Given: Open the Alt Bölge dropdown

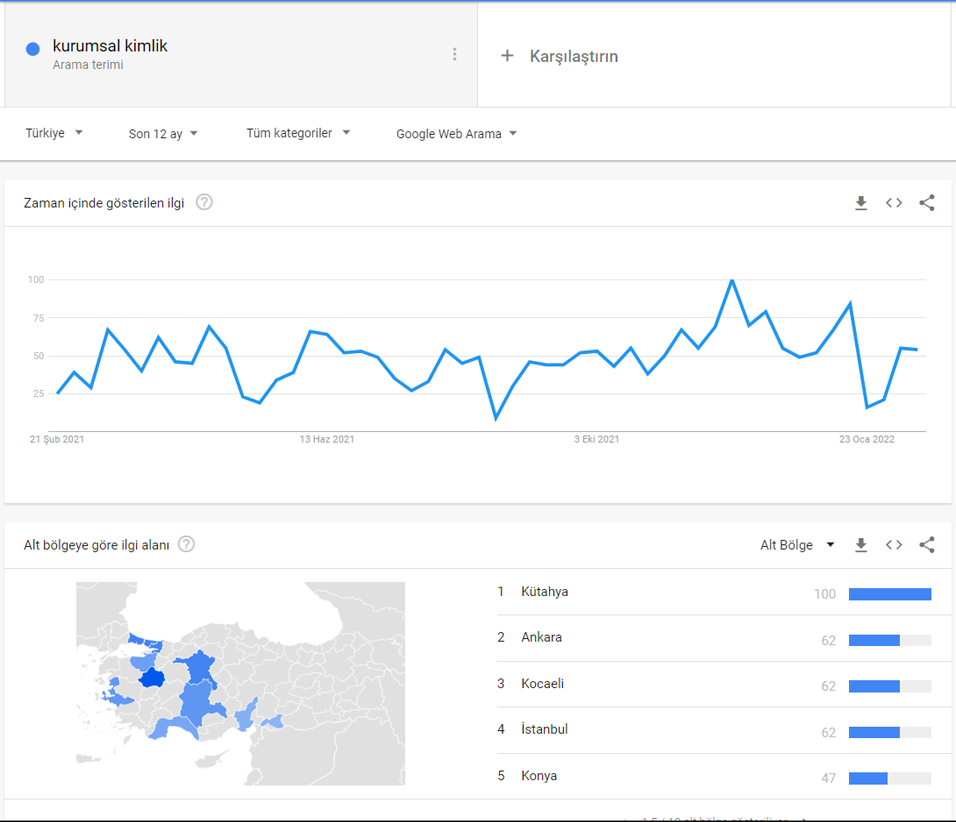Looking at the screenshot, I should pyautogui.click(x=797, y=545).
